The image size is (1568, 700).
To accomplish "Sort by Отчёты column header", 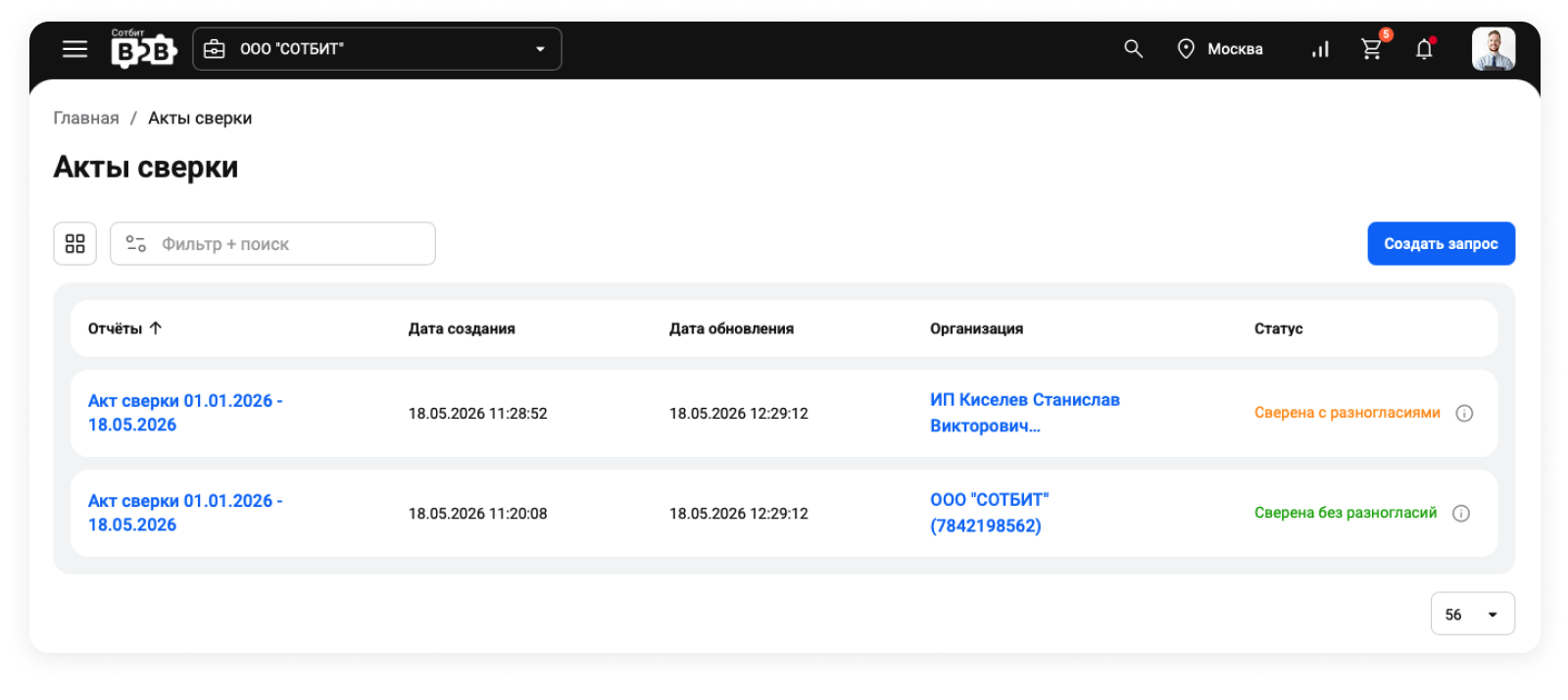I will point(115,328).
